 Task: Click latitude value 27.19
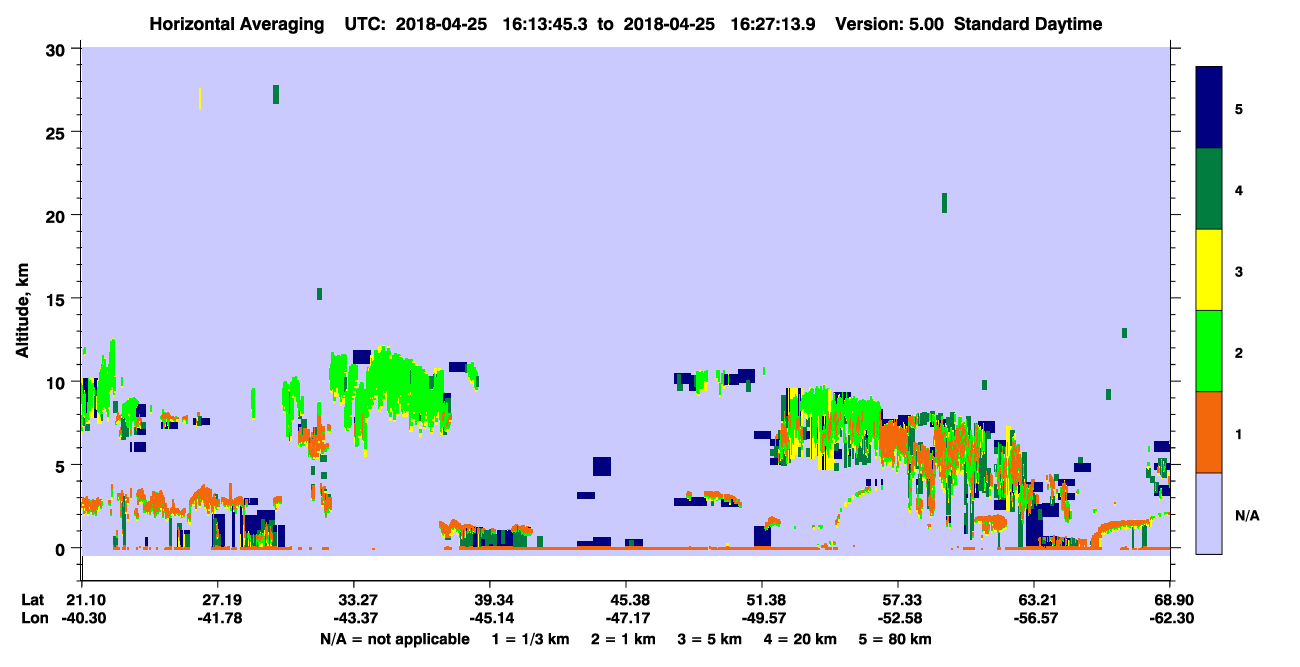click(x=217, y=600)
